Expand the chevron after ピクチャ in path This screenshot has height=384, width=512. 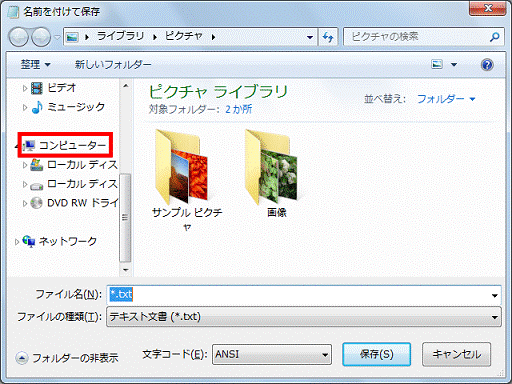213,37
